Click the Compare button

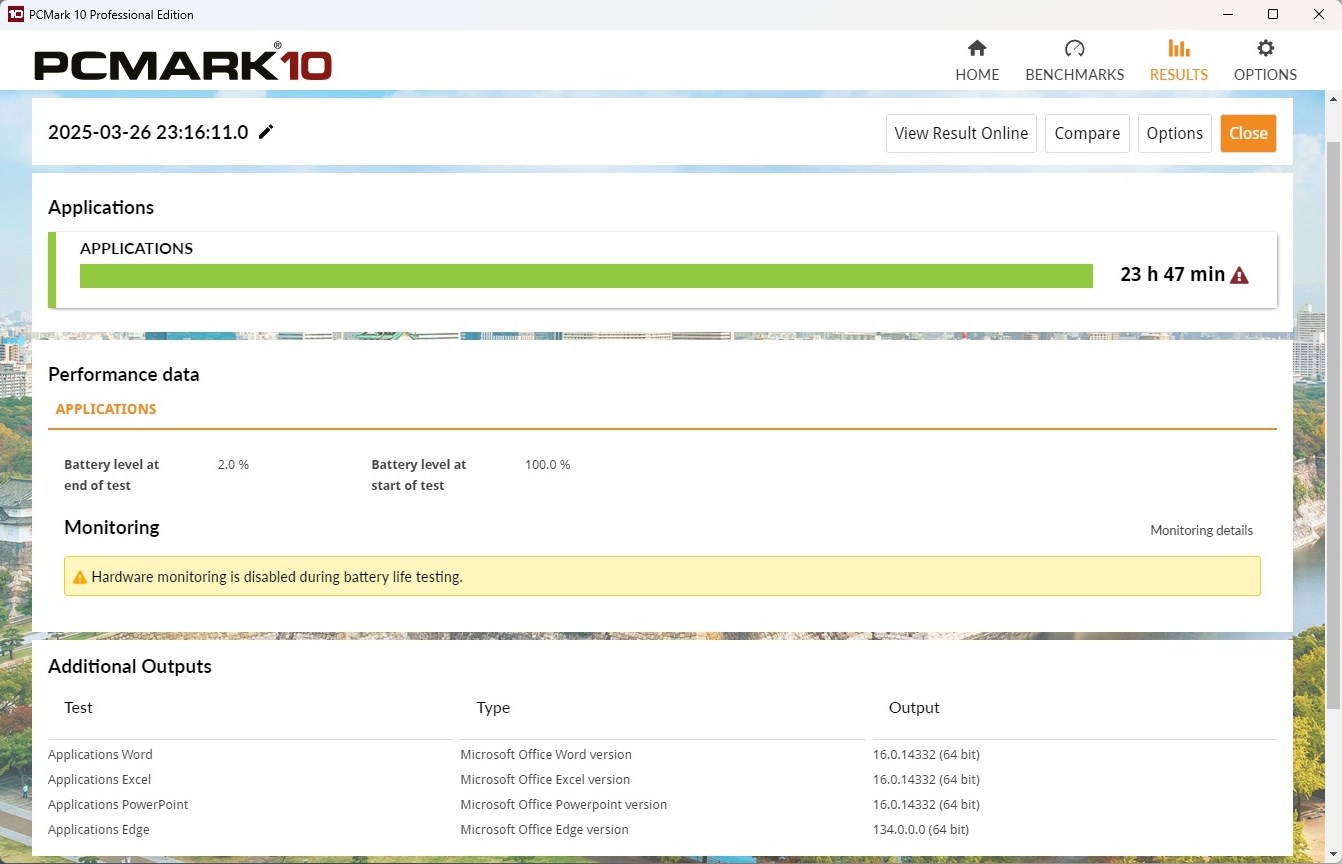pyautogui.click(x=1087, y=133)
